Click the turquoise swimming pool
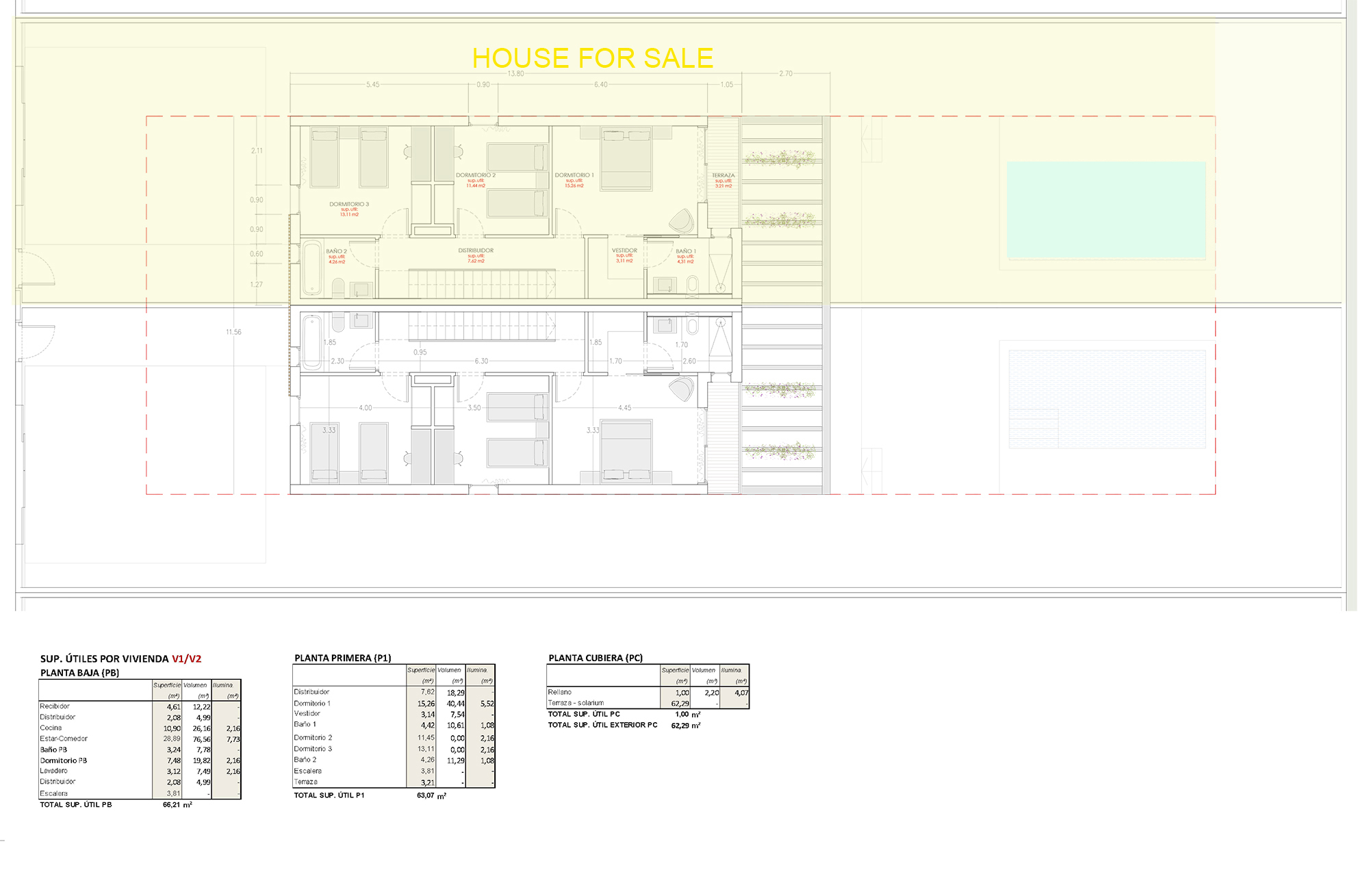 pyautogui.click(x=1105, y=209)
